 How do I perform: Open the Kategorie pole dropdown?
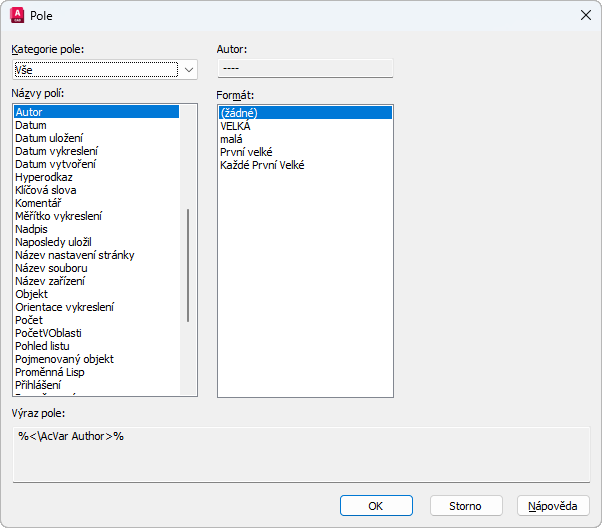coord(189,70)
